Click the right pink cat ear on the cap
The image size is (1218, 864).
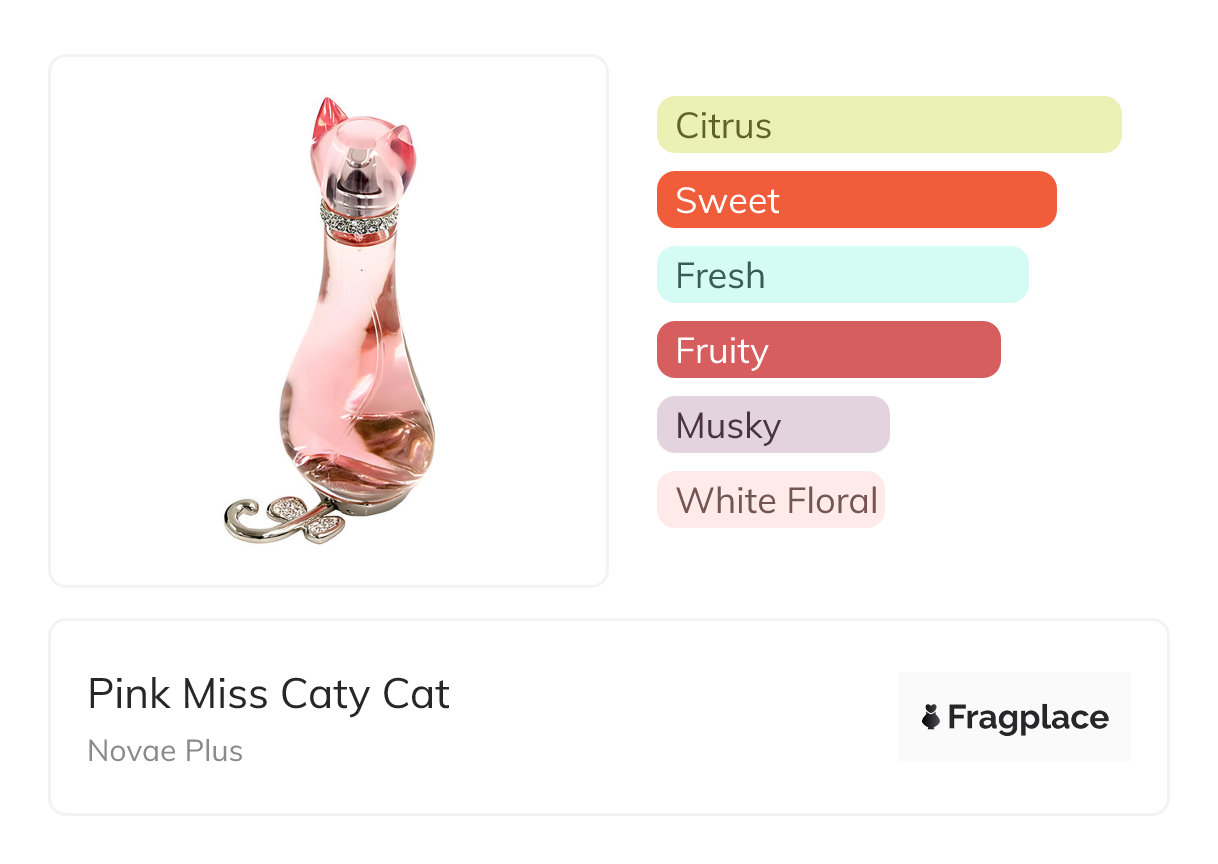(401, 146)
